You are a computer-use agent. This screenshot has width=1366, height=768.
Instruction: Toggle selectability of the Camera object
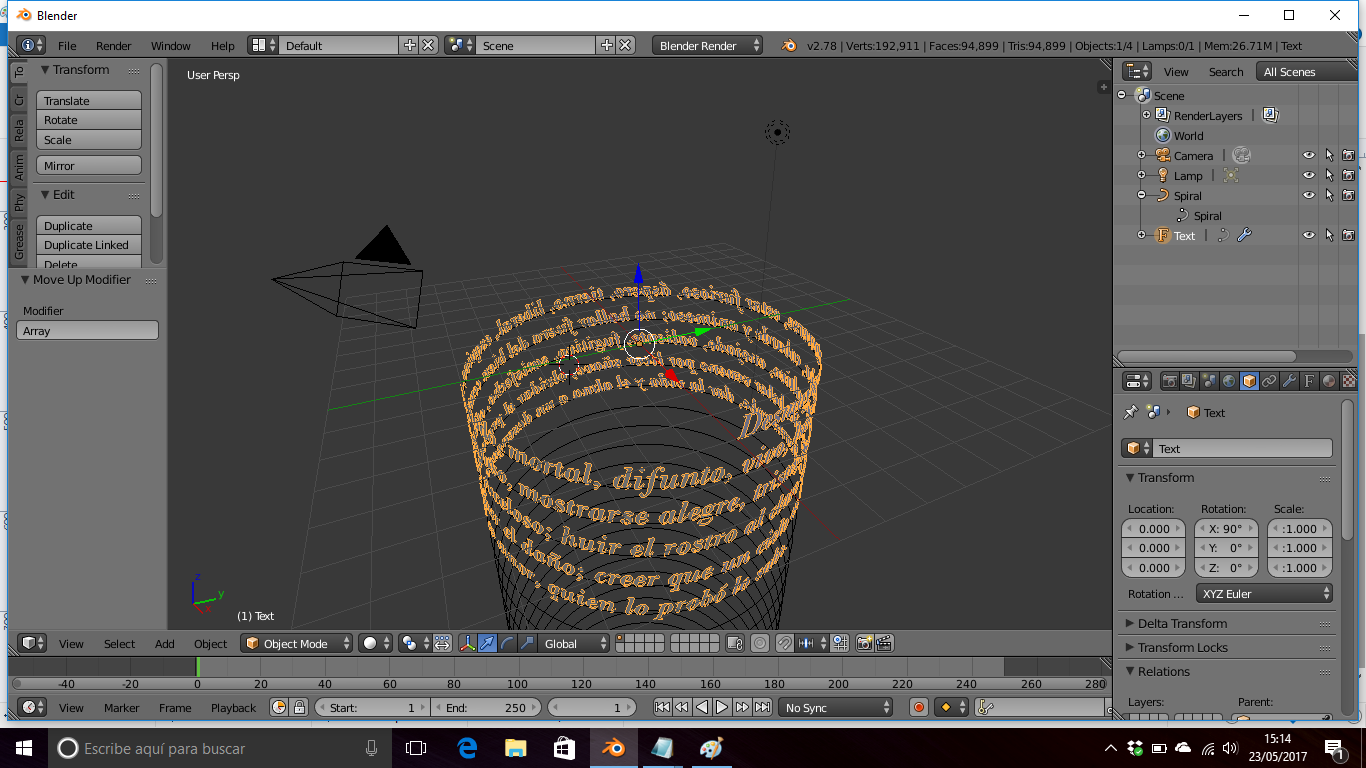point(1329,155)
